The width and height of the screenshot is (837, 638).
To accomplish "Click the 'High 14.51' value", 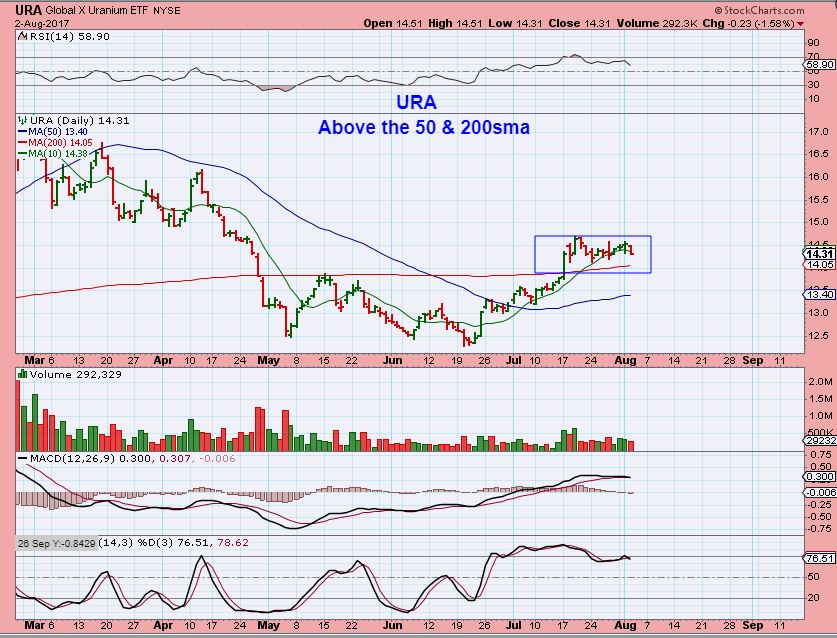I will click(455, 23).
